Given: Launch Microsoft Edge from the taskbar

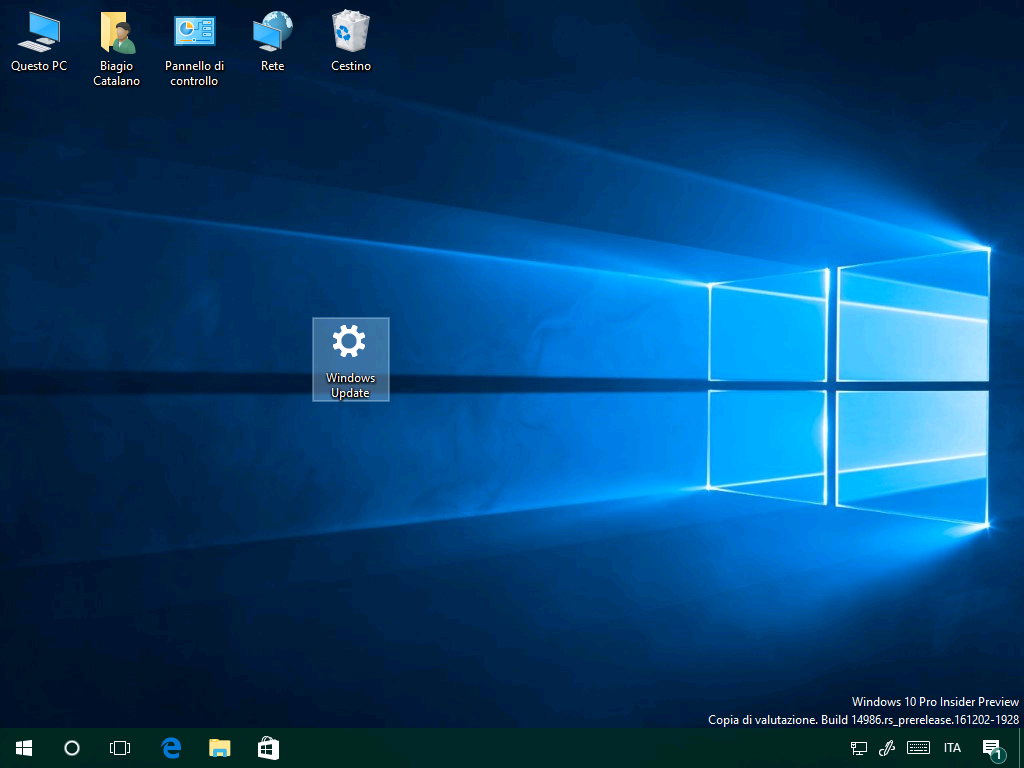Looking at the screenshot, I should pos(171,748).
